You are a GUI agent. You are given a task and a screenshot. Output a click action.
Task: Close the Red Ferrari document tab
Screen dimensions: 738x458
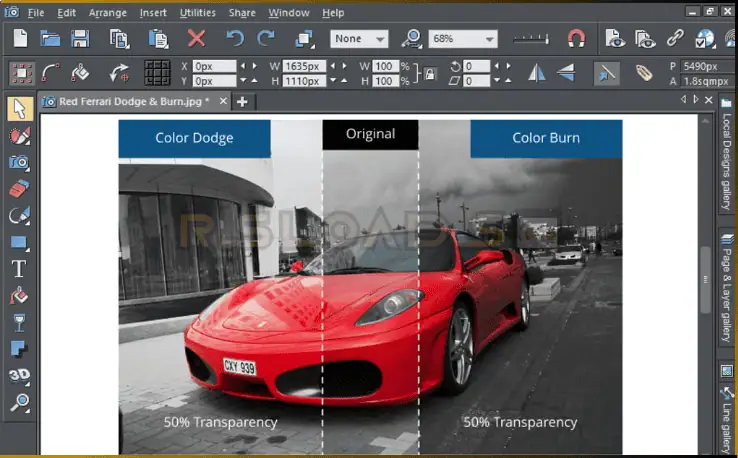(223, 101)
